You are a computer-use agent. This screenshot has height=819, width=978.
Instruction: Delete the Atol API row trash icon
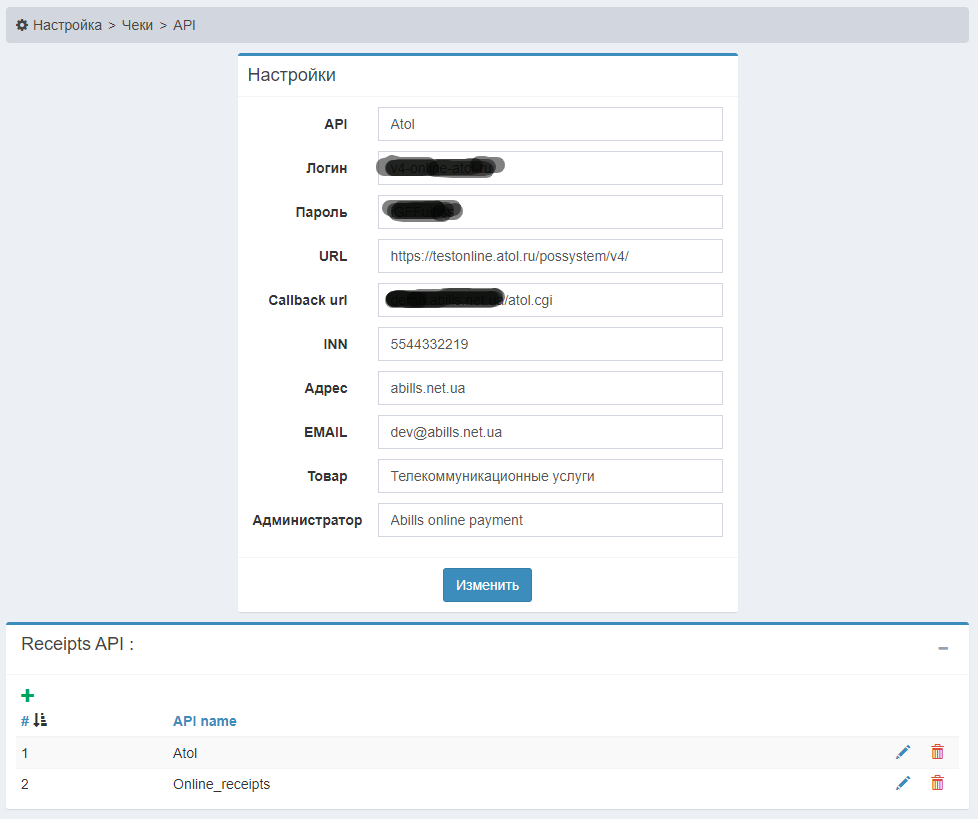click(937, 752)
